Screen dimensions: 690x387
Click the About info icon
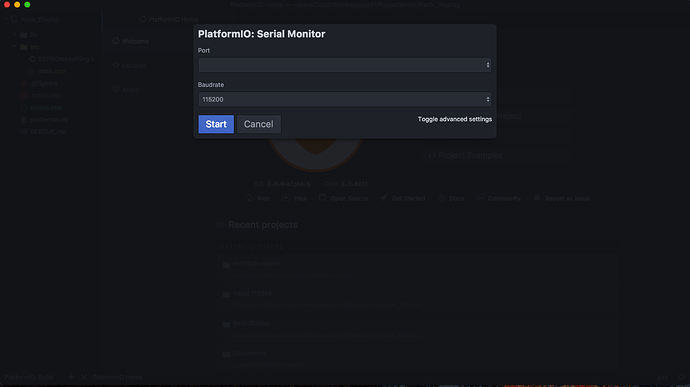click(x=116, y=89)
